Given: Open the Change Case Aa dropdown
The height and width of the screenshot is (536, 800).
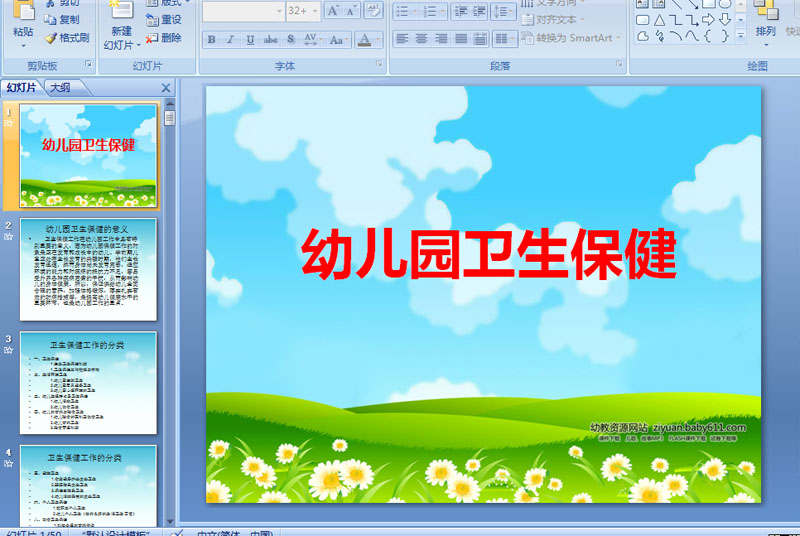Looking at the screenshot, I should (339, 39).
